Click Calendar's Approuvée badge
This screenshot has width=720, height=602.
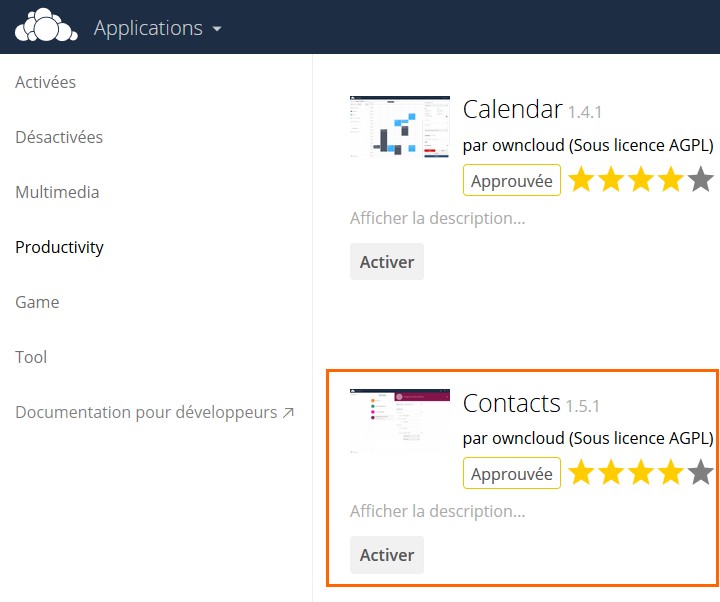[512, 181]
